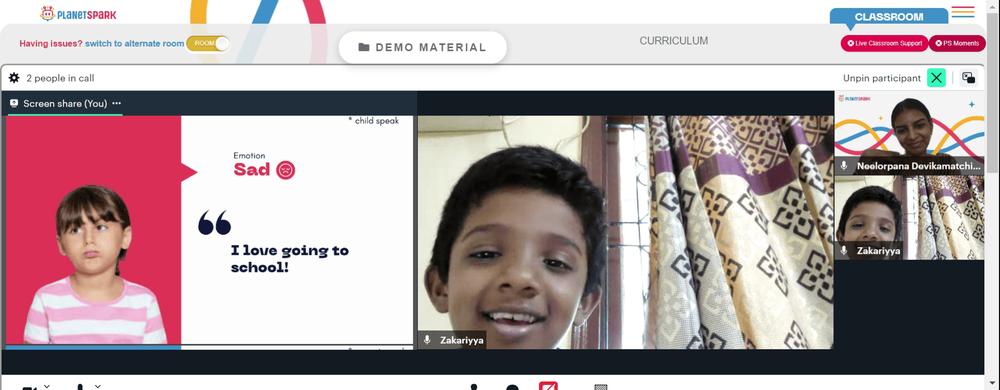Click '2 people in call' text
This screenshot has width=1000, height=390.
click(60, 78)
